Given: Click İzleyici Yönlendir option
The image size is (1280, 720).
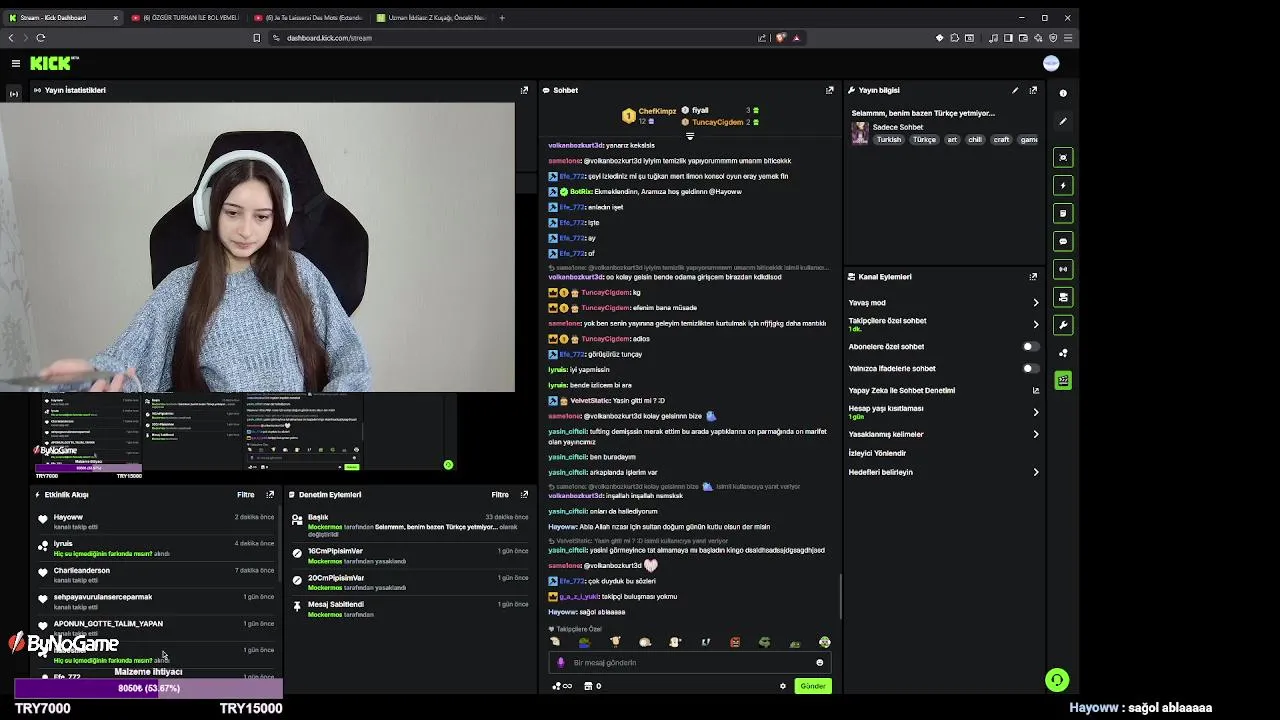Looking at the screenshot, I should (877, 453).
